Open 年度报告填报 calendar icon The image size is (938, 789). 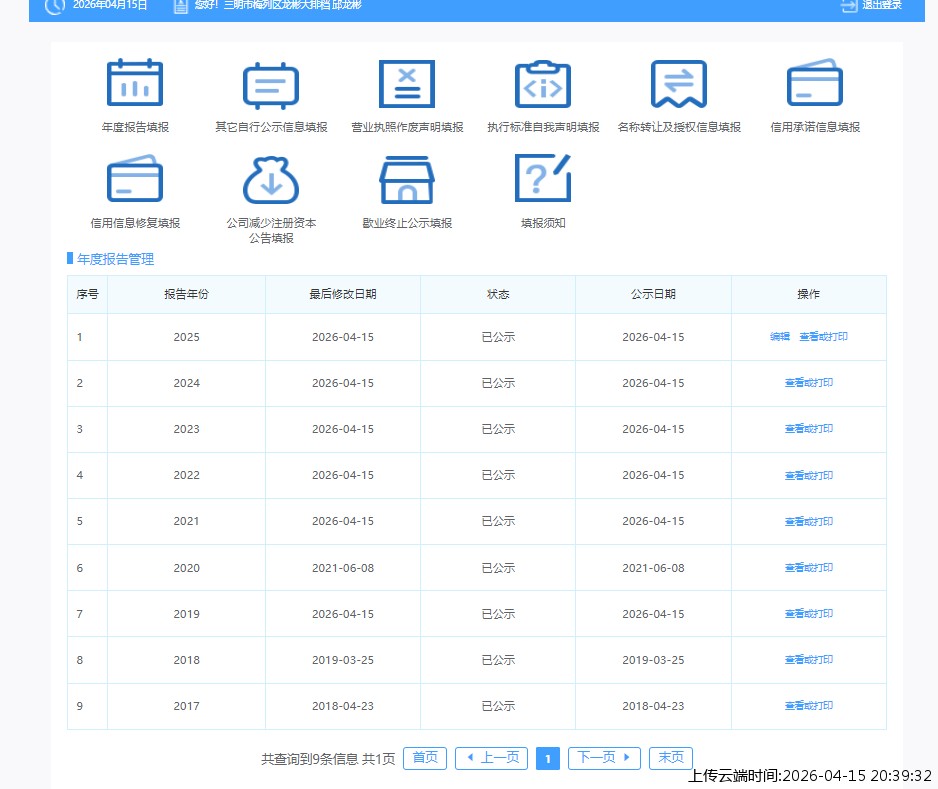tap(135, 84)
